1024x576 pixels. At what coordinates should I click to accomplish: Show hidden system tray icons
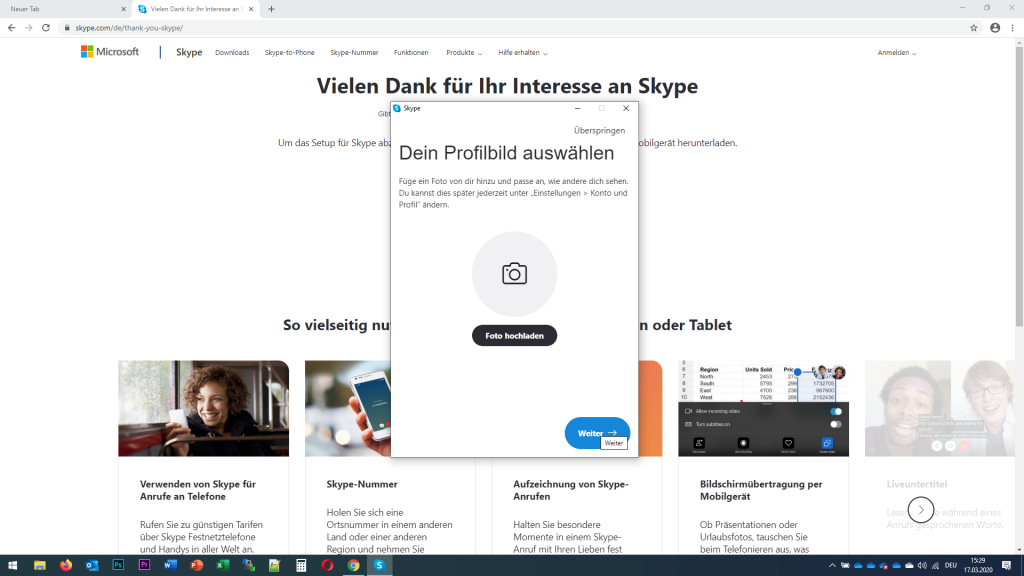pos(832,566)
